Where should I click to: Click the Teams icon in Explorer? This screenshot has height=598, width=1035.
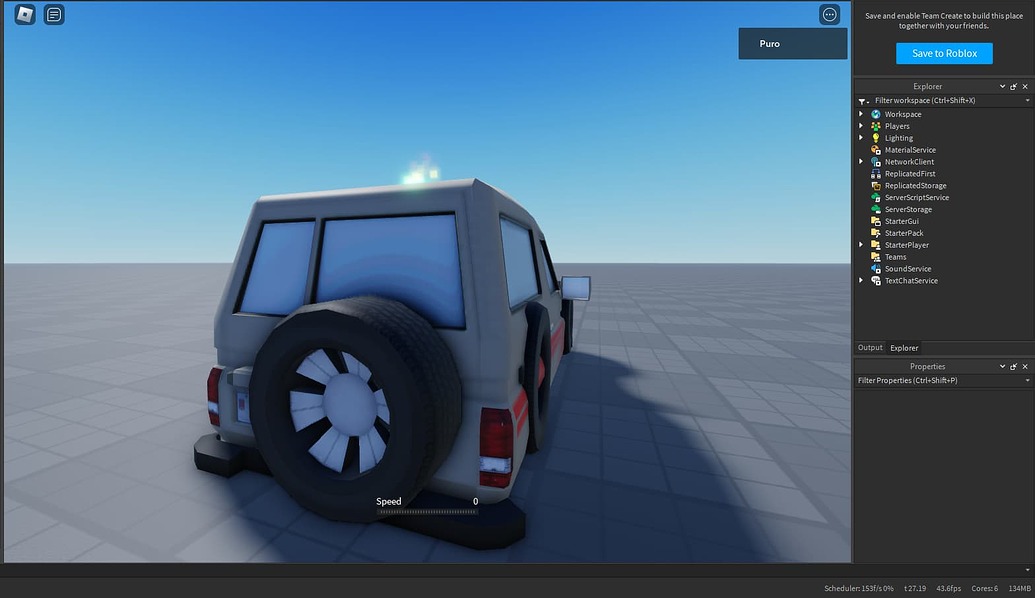point(878,256)
